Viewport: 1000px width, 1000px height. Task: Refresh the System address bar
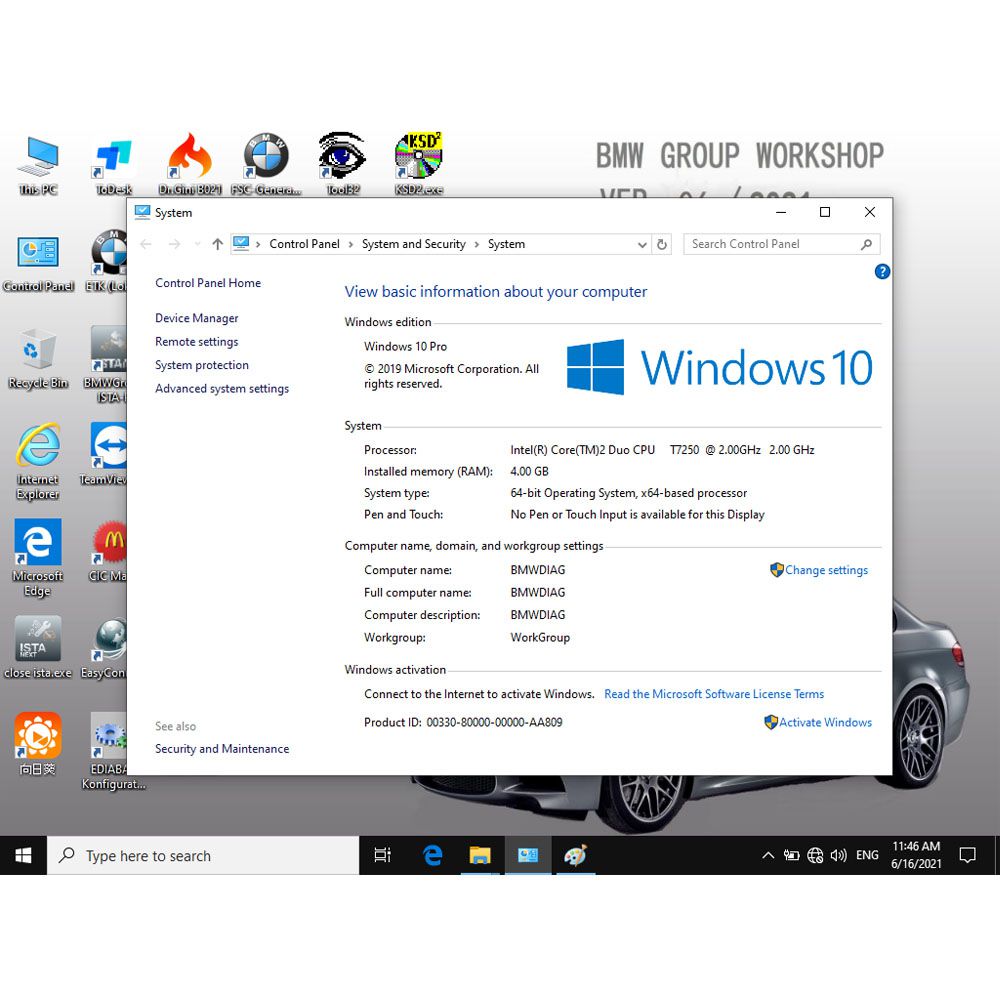point(662,244)
